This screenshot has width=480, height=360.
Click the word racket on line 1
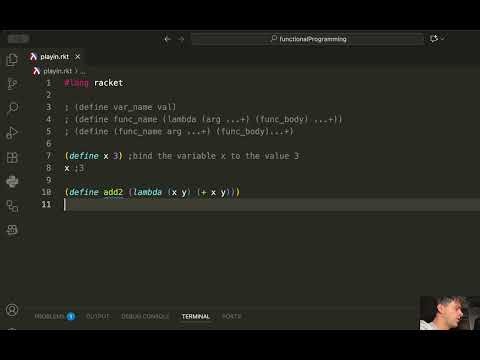[108, 83]
